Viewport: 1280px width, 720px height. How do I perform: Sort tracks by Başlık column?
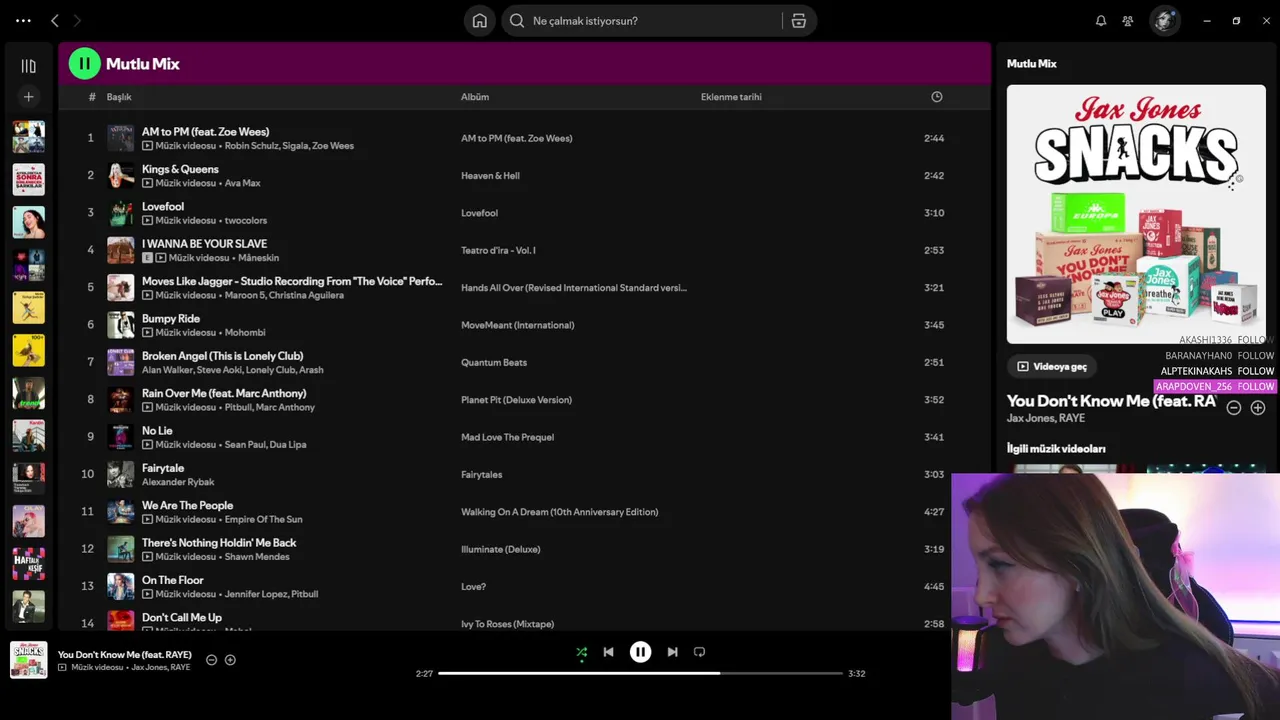point(119,97)
